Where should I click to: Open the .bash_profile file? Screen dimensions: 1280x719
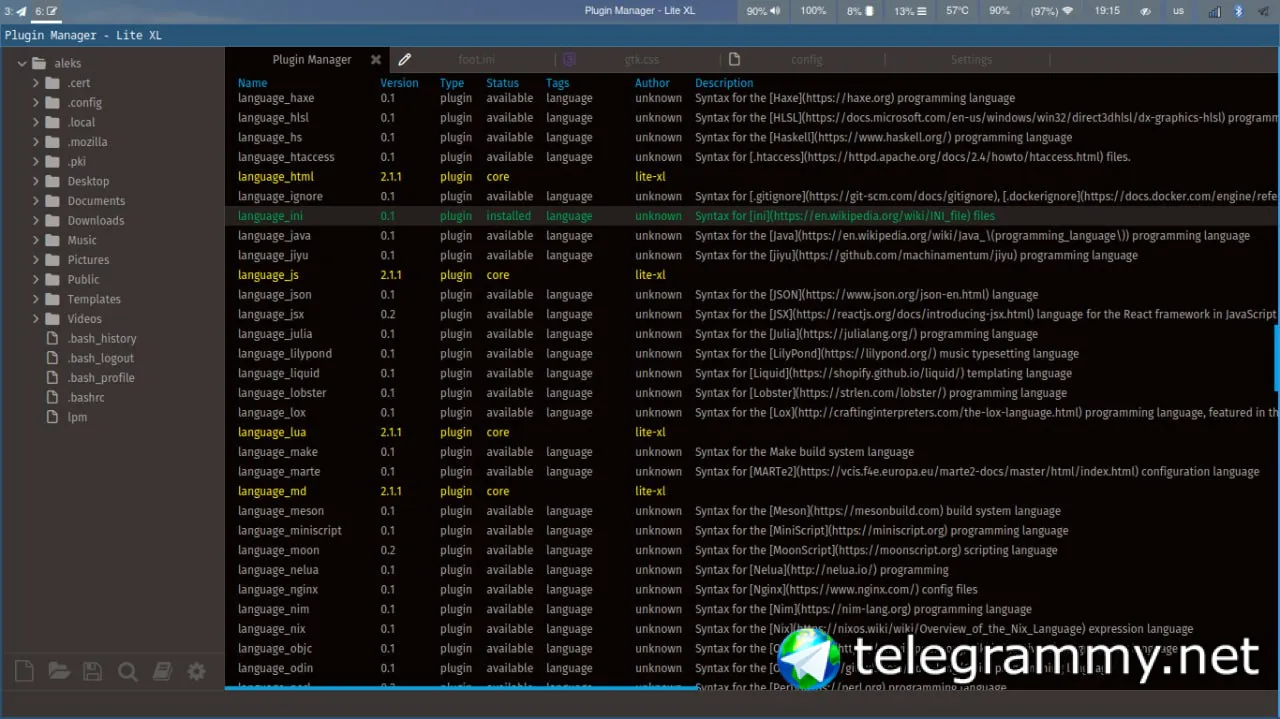pyautogui.click(x=101, y=378)
